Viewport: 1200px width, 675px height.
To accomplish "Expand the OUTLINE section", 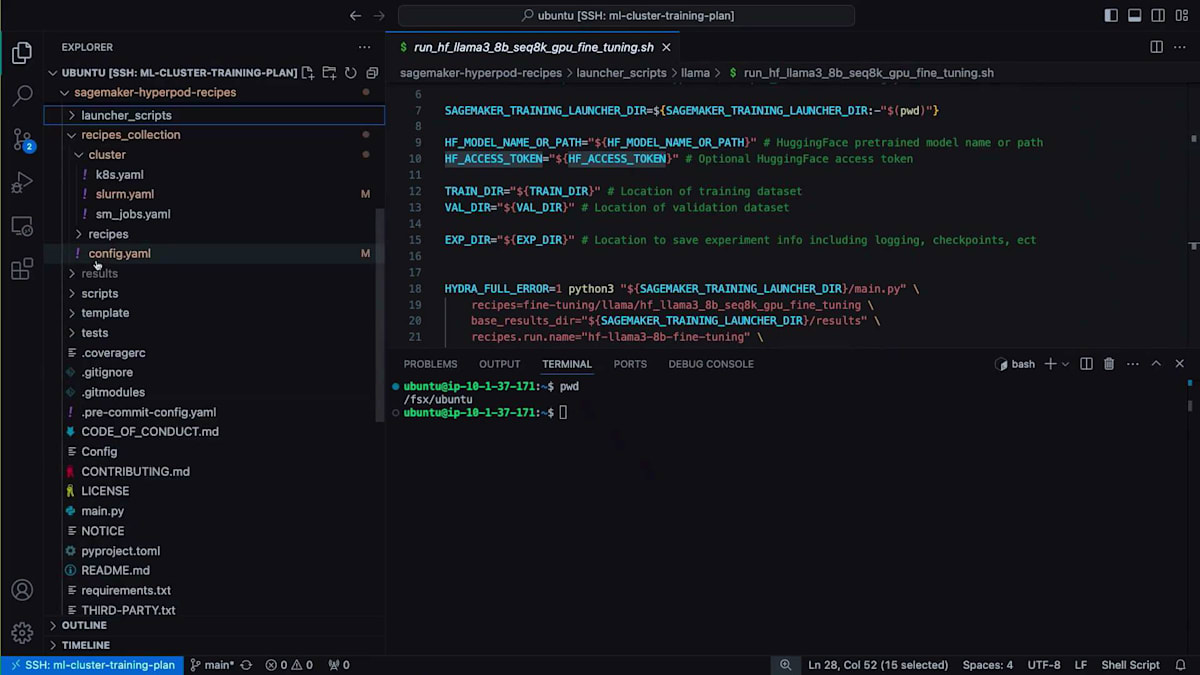I will click(84, 625).
